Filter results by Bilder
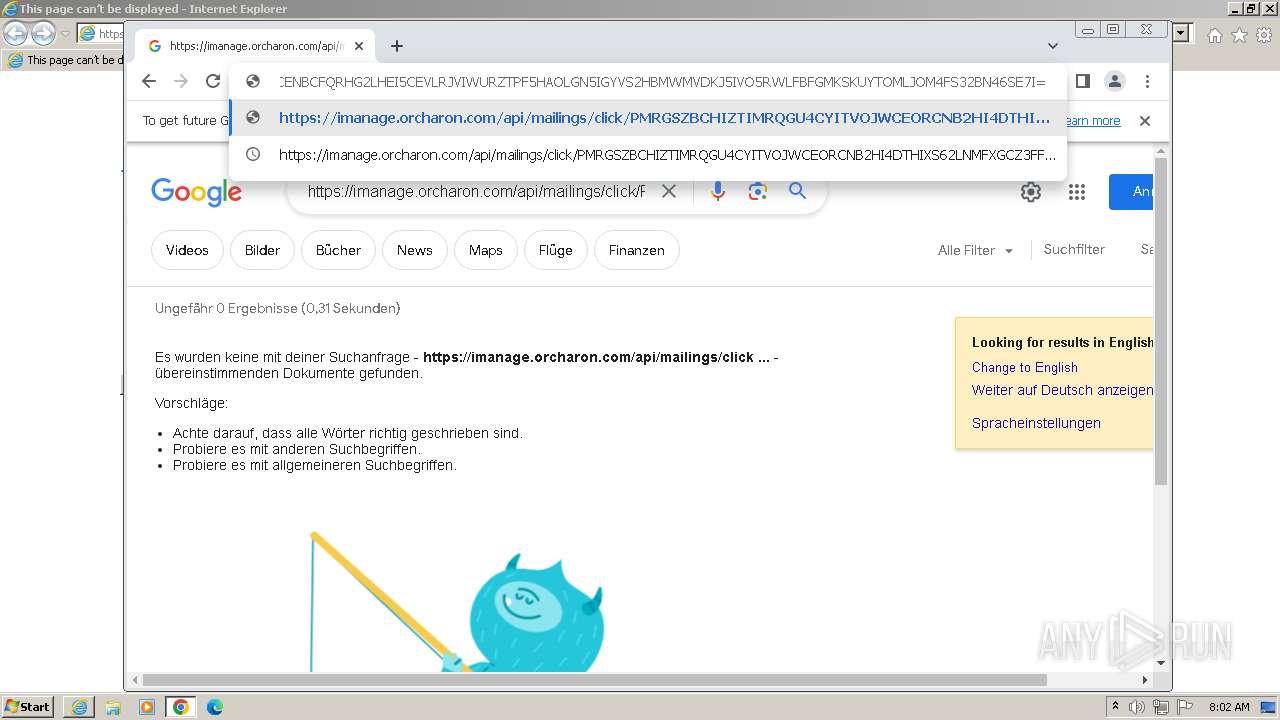 click(x=262, y=250)
